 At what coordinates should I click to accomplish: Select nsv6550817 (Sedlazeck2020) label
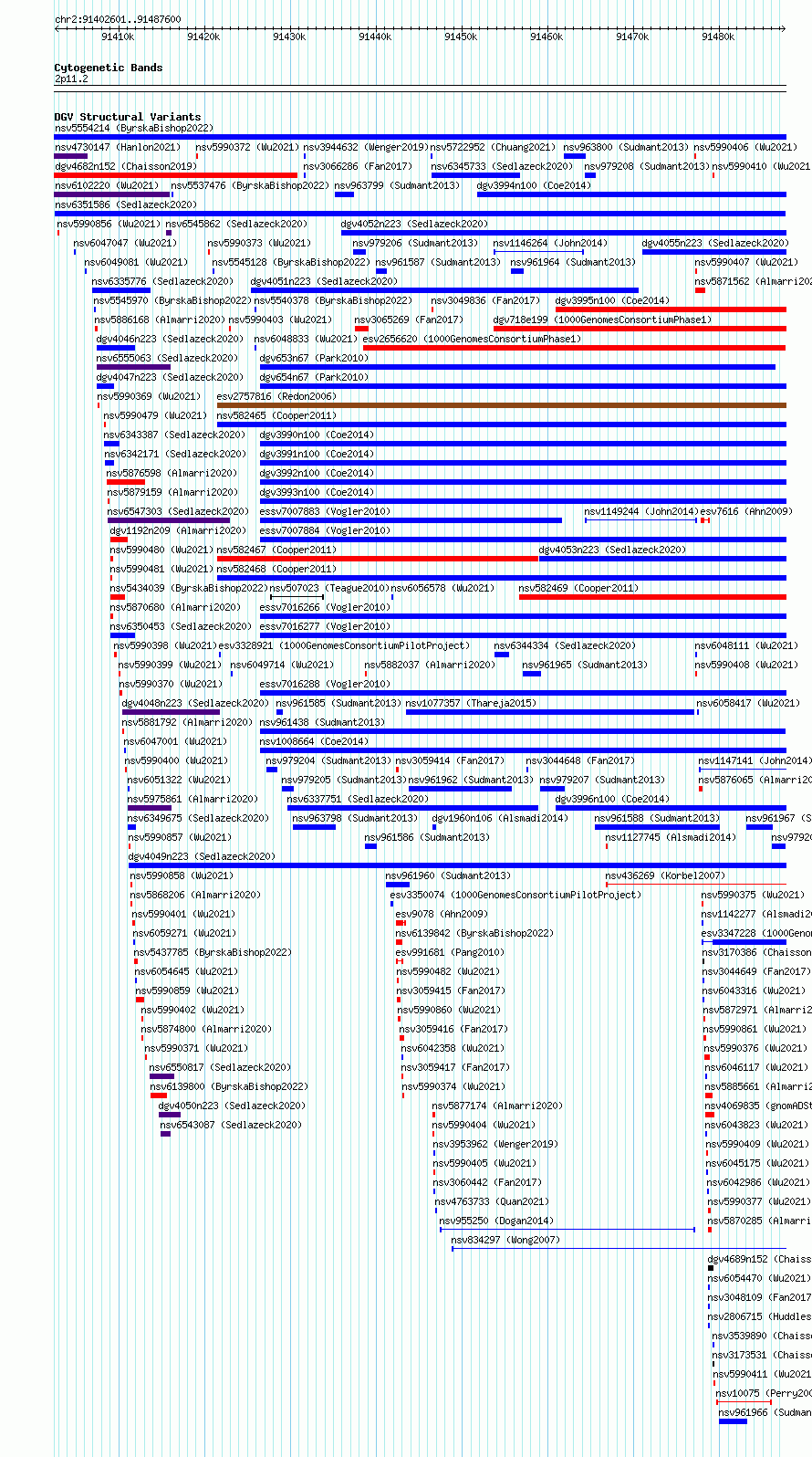[220, 1067]
